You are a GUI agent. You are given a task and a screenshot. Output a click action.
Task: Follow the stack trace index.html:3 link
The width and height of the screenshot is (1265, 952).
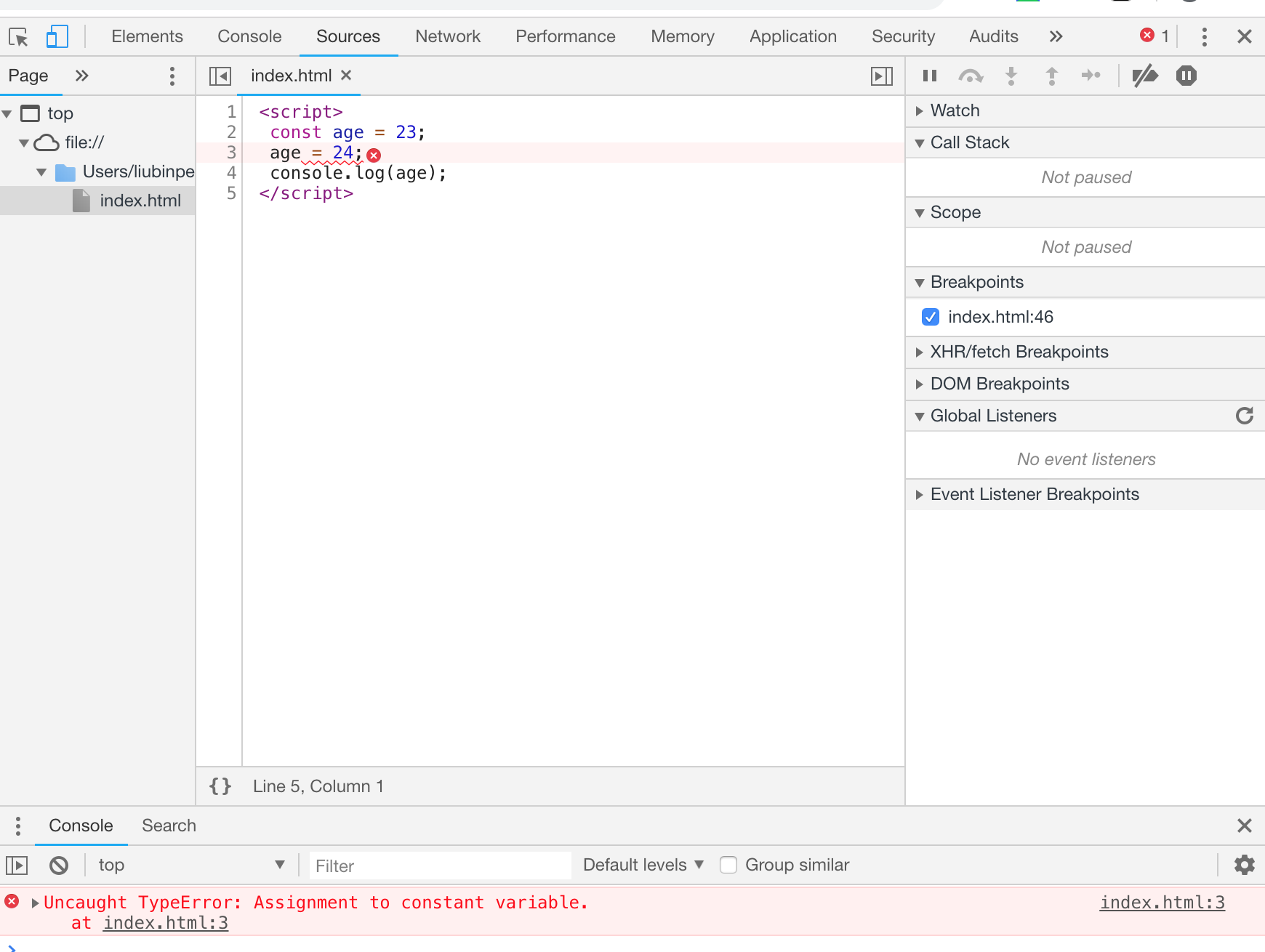(x=166, y=923)
